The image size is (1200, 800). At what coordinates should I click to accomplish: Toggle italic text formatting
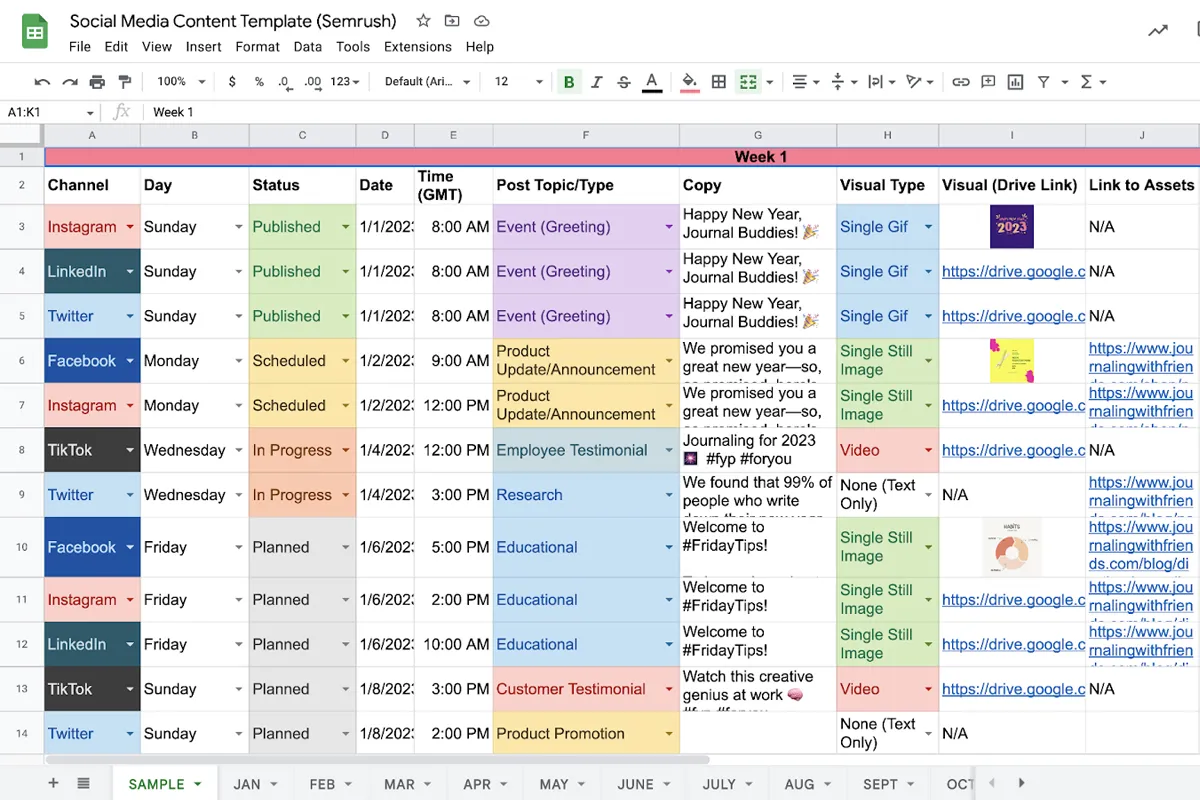pos(597,82)
